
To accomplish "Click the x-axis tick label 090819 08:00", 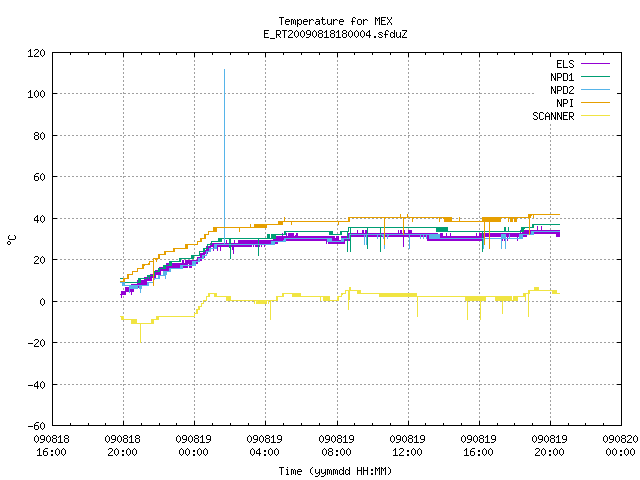I will (x=336, y=446).
